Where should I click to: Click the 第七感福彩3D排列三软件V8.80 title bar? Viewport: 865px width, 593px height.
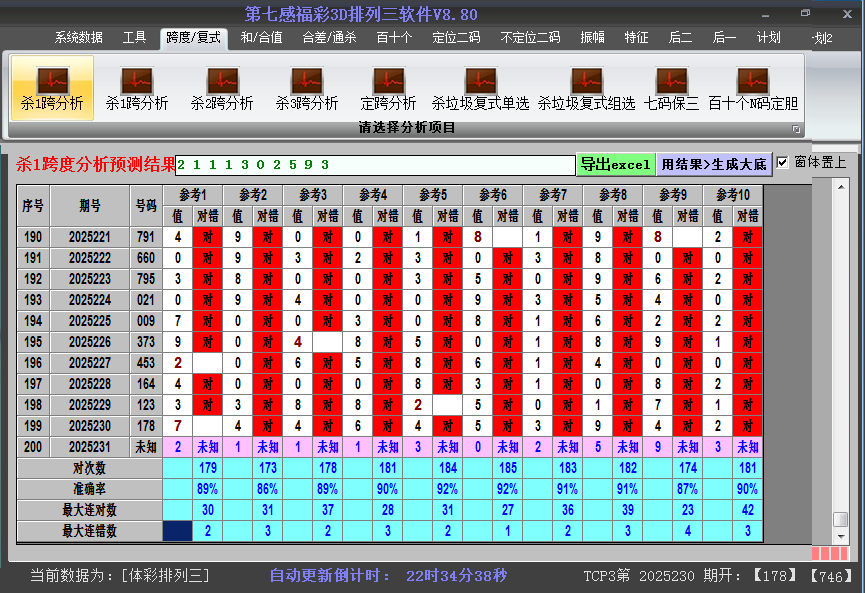pos(361,14)
